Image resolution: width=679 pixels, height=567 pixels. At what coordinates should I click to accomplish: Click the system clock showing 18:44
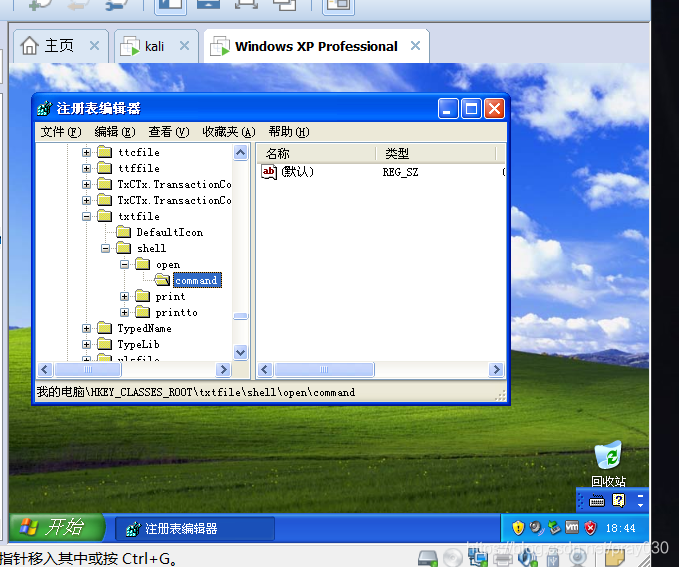click(620, 528)
